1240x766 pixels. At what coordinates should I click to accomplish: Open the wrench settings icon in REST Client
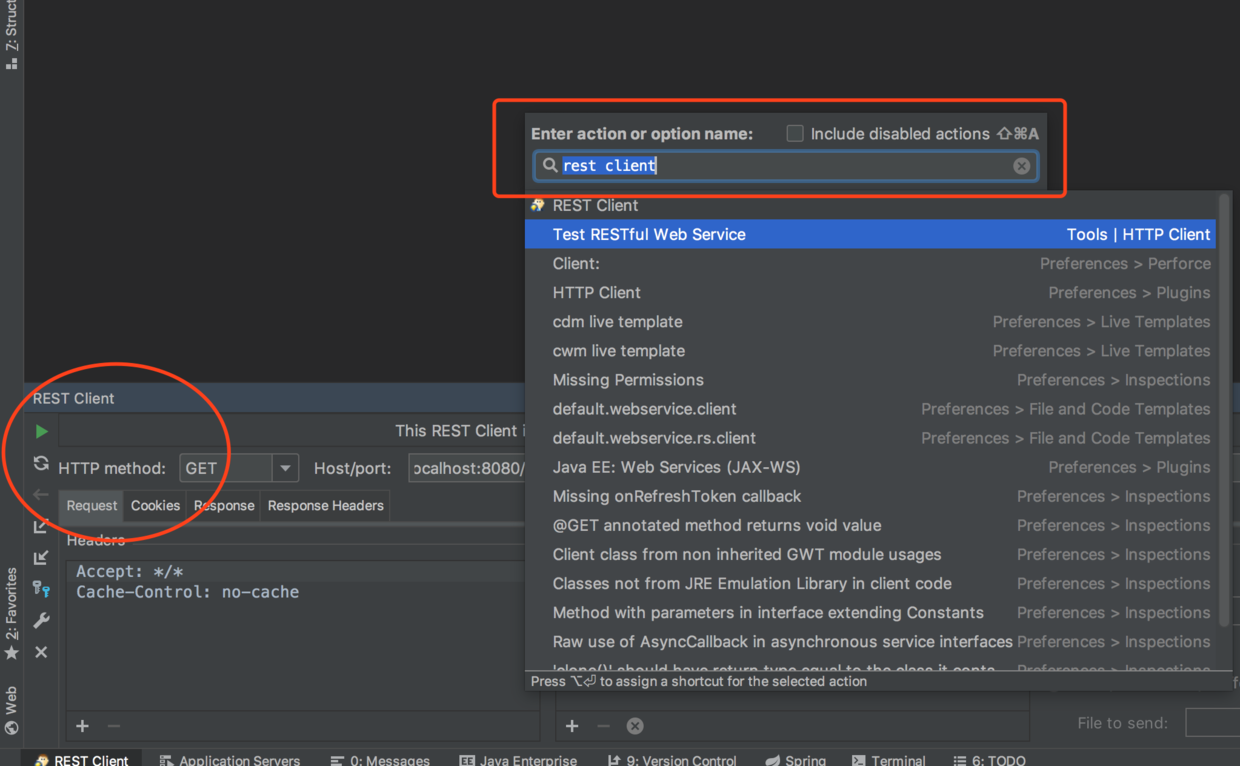point(41,620)
